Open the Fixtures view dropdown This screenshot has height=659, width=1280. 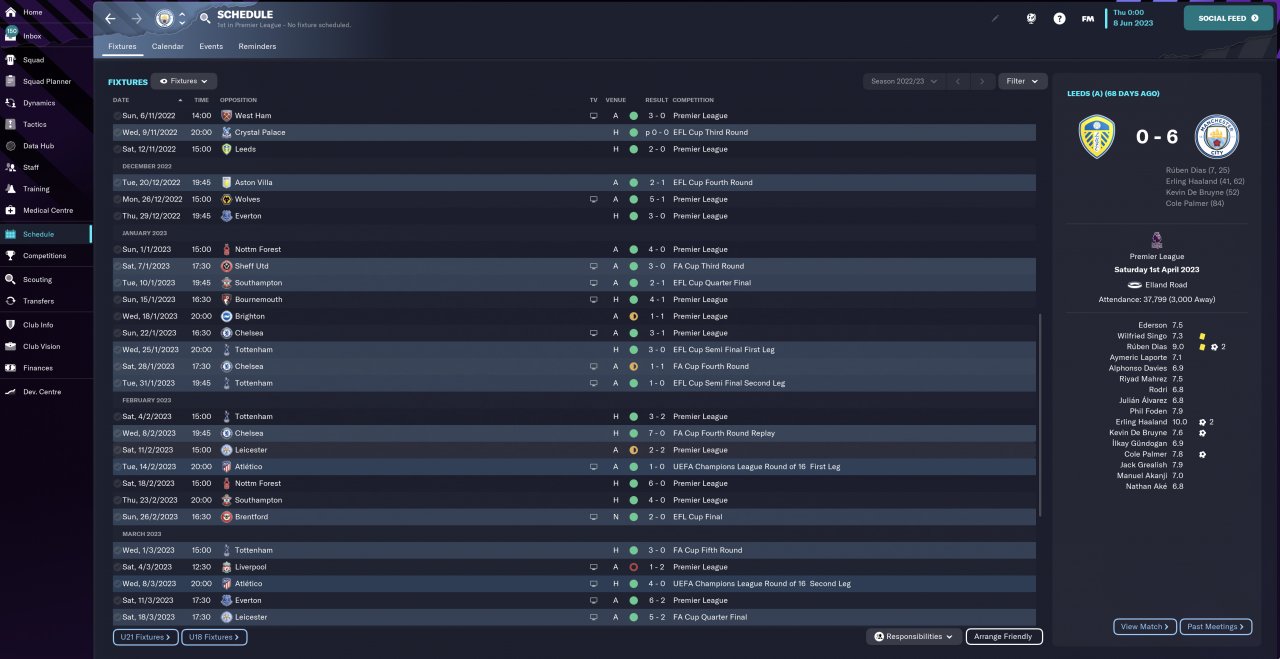coord(184,81)
